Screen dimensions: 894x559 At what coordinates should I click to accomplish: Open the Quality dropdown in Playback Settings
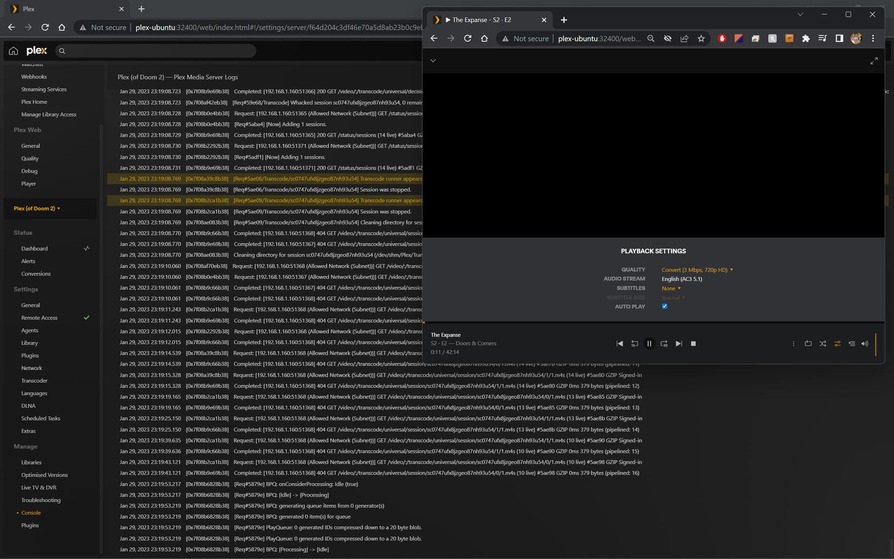point(697,270)
